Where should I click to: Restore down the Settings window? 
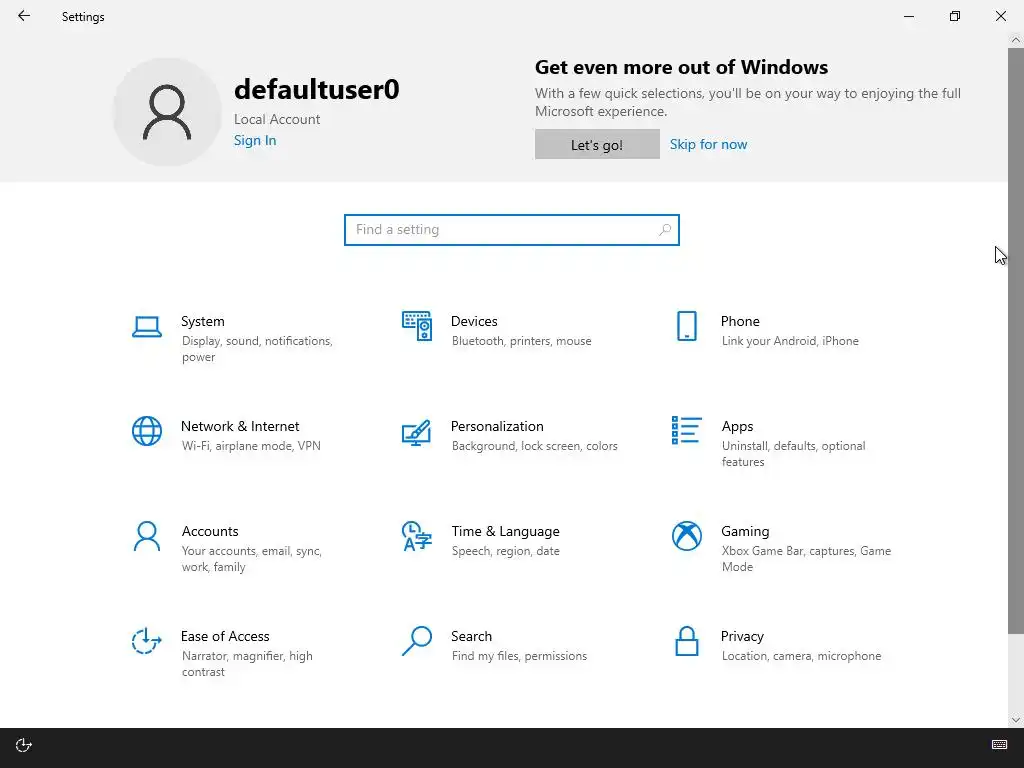coord(955,16)
